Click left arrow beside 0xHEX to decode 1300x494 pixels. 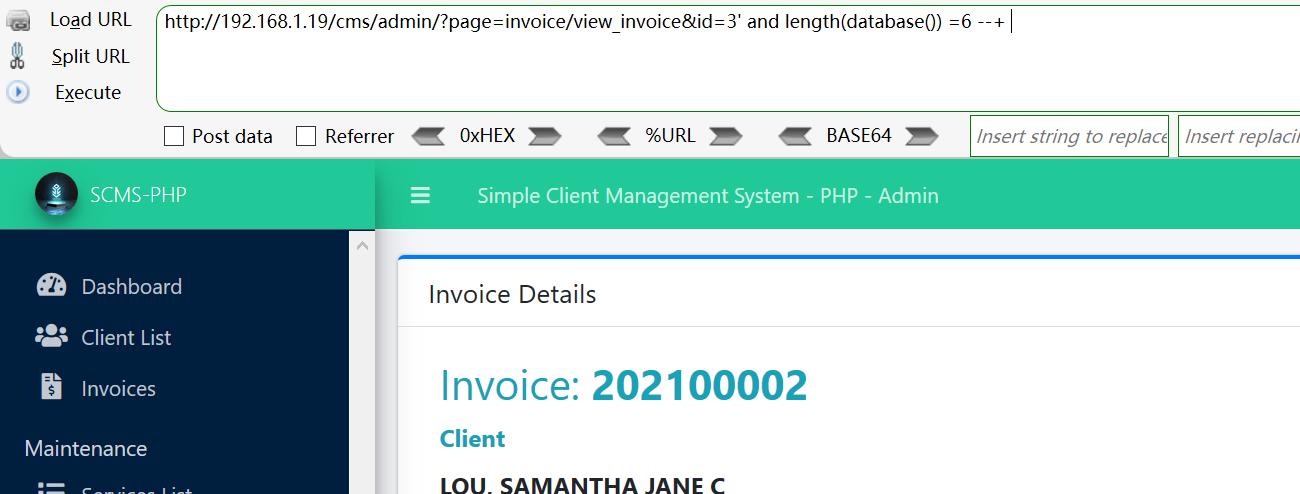tap(428, 136)
